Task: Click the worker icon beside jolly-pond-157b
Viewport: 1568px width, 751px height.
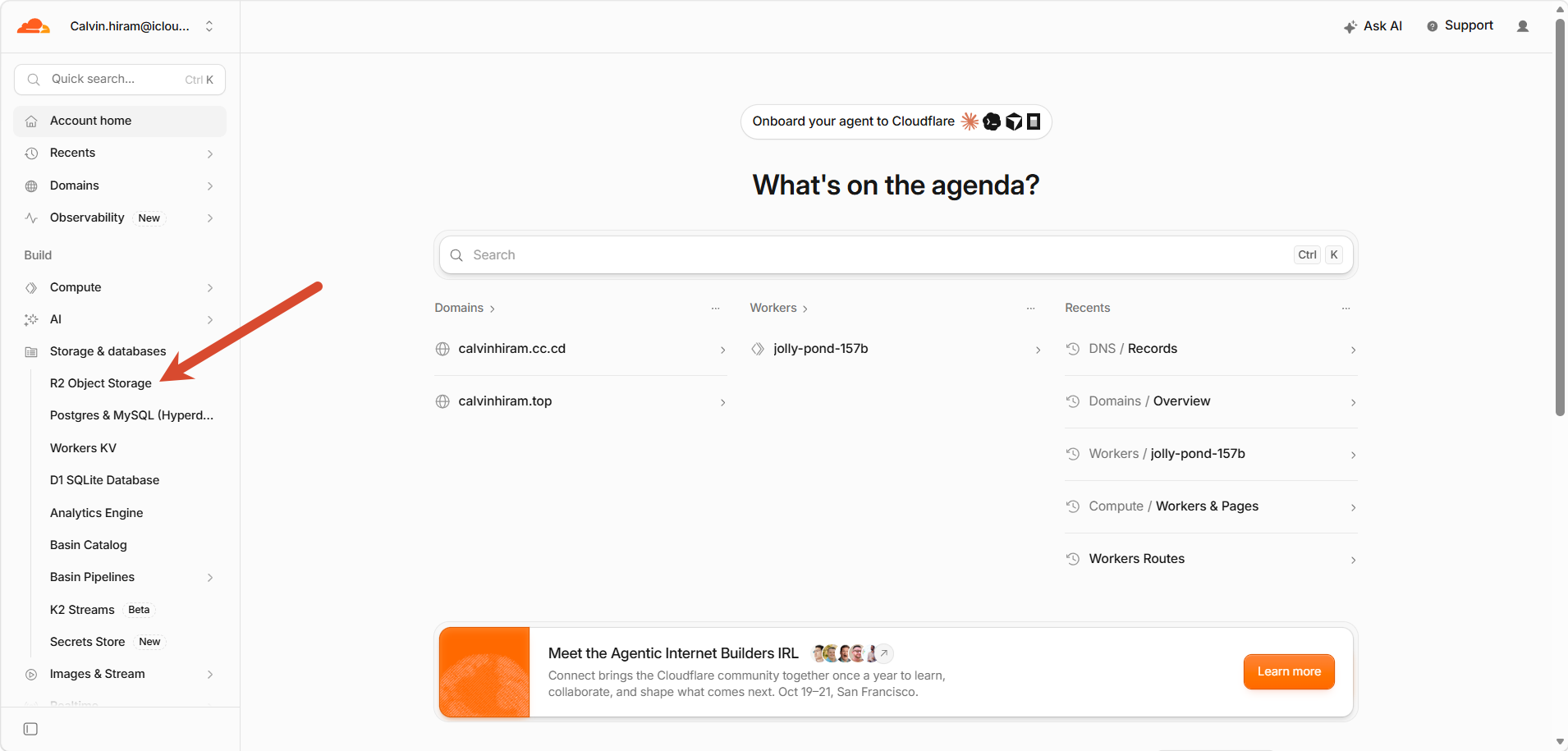Action: click(x=758, y=349)
